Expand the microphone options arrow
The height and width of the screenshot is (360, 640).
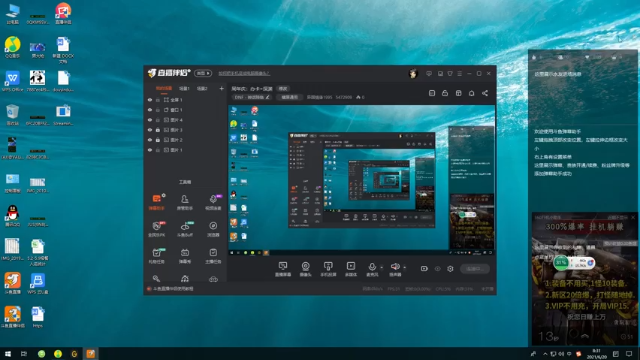[x=382, y=268]
